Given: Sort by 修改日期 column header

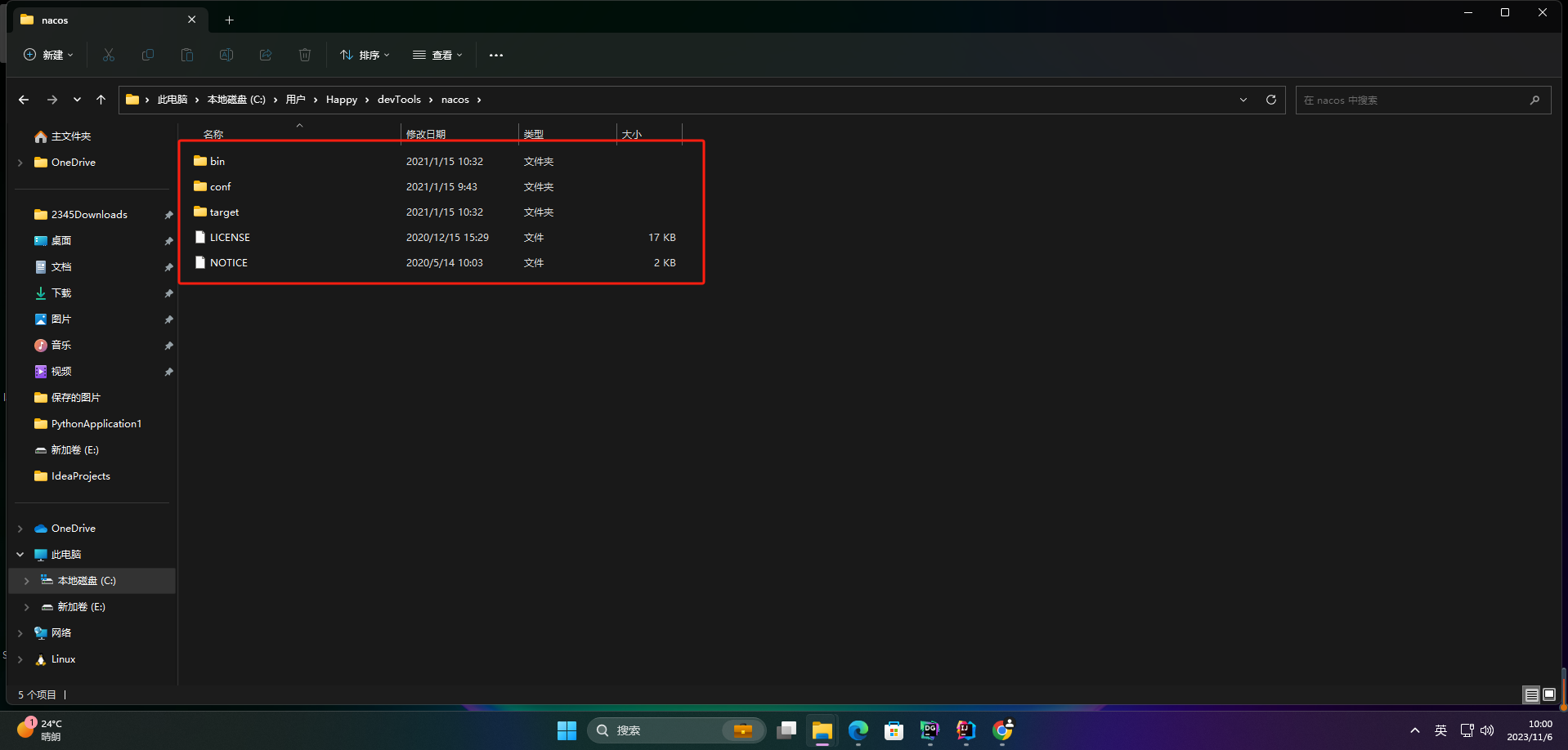Looking at the screenshot, I should click(x=426, y=134).
